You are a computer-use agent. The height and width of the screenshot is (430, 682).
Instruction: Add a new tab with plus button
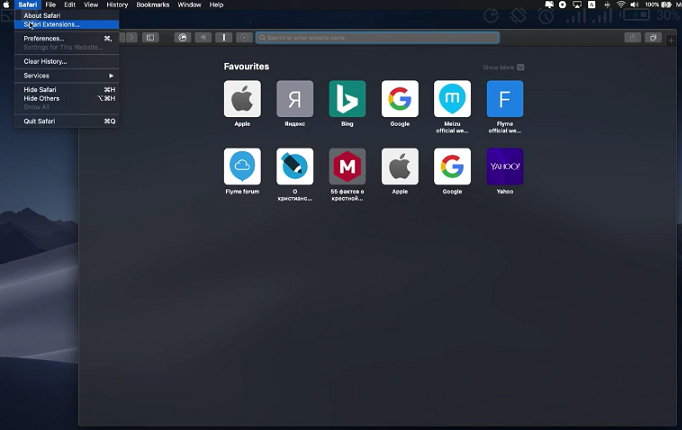[671, 40]
